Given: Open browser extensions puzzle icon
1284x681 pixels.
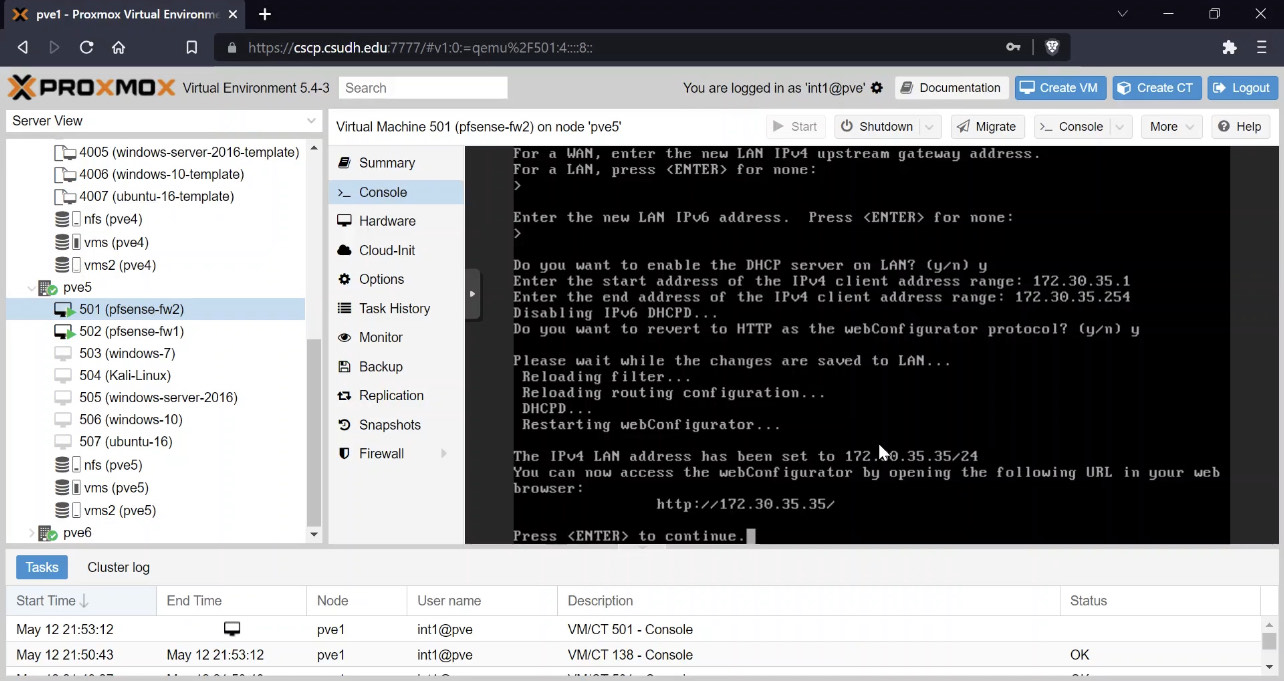Looking at the screenshot, I should pos(1230,47).
